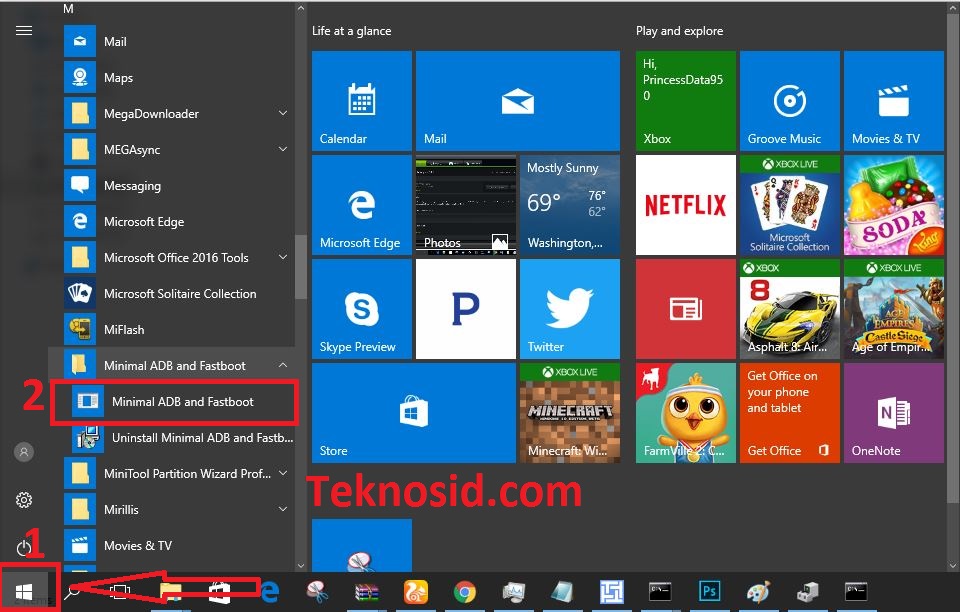Open the Twitter tile
Viewport: 960px width, 612px height.
[x=570, y=308]
